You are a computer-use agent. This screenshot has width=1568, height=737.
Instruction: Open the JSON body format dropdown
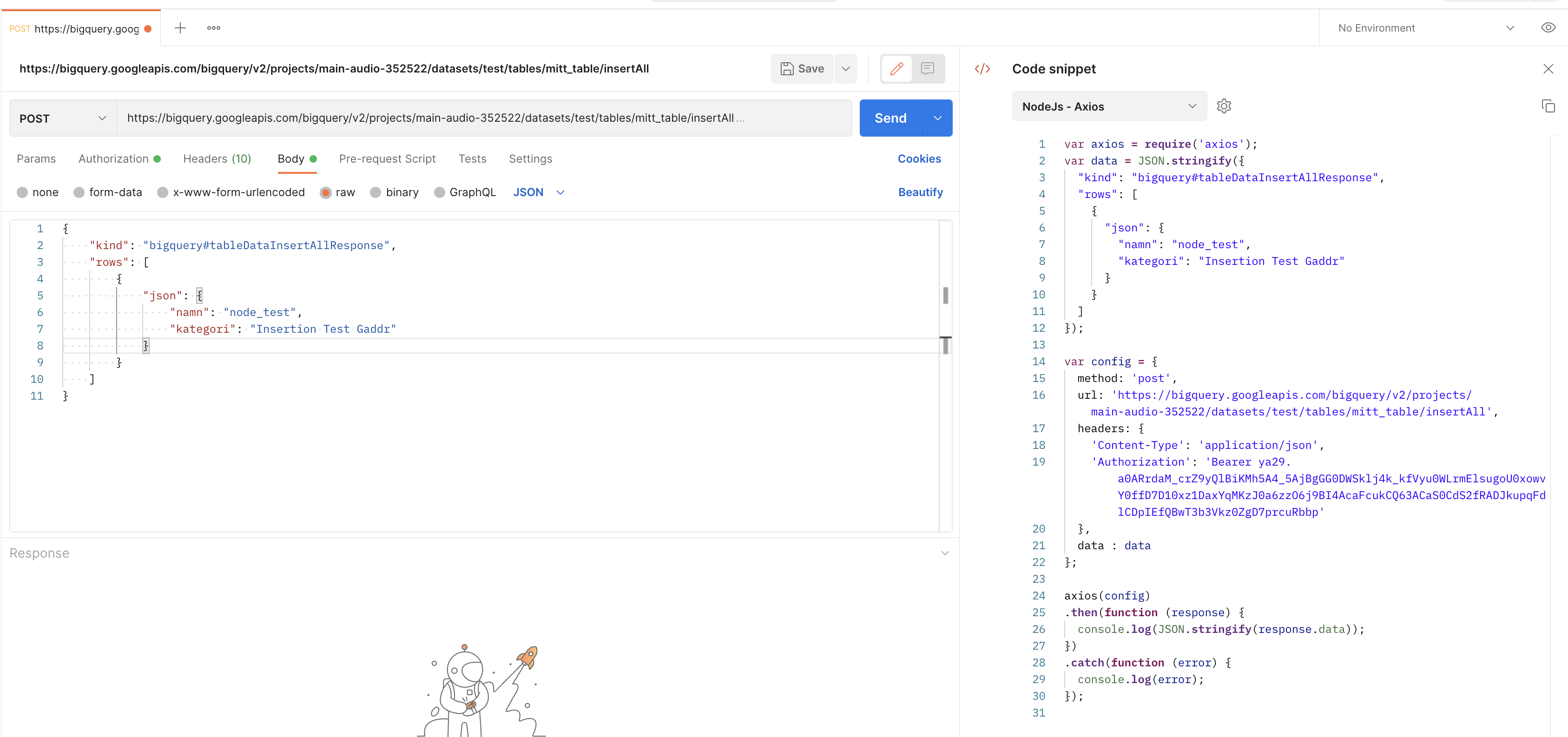(538, 192)
